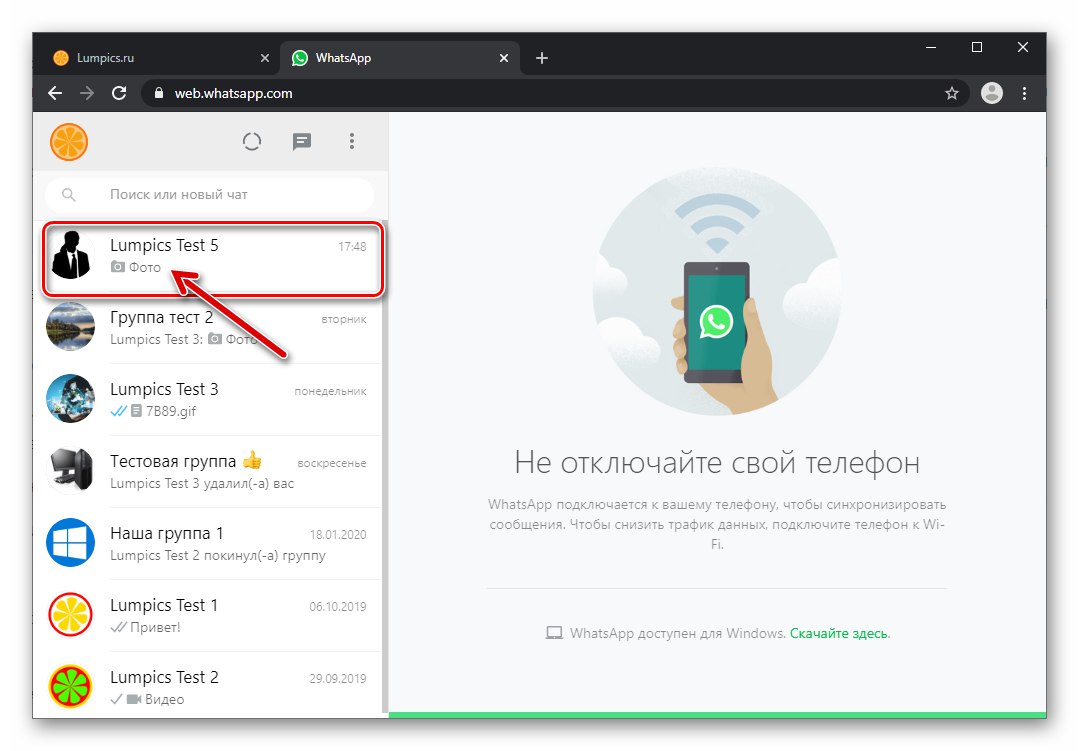1079x751 pixels.
Task: Start a new chat via the chat icon
Action: [301, 141]
